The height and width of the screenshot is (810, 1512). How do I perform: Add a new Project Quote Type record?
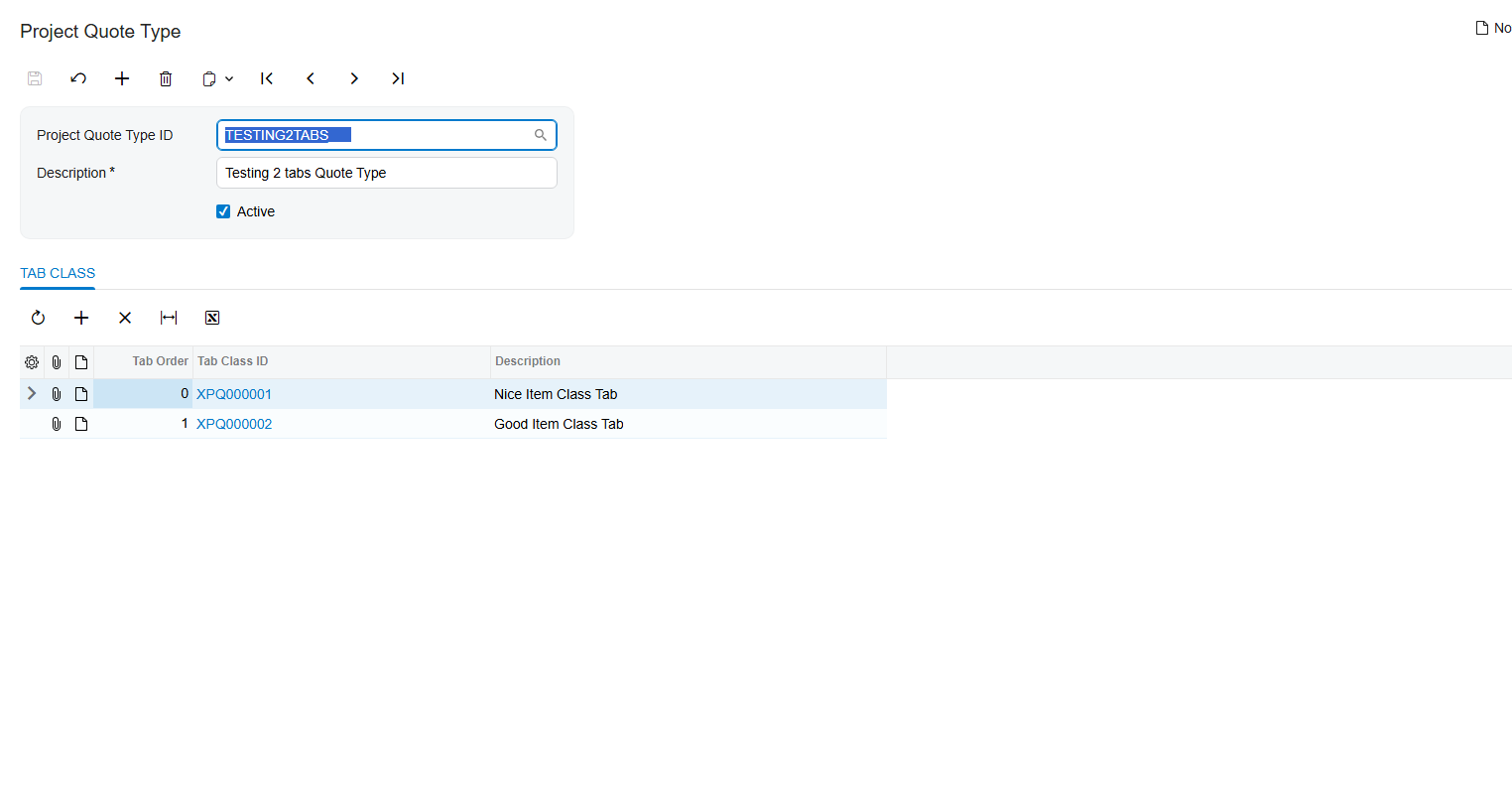122,78
